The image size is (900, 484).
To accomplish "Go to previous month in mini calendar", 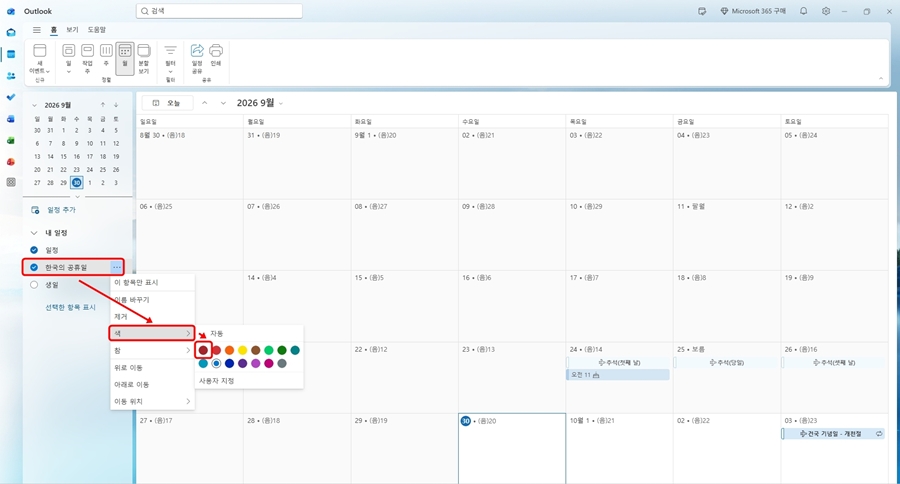I will coord(103,105).
